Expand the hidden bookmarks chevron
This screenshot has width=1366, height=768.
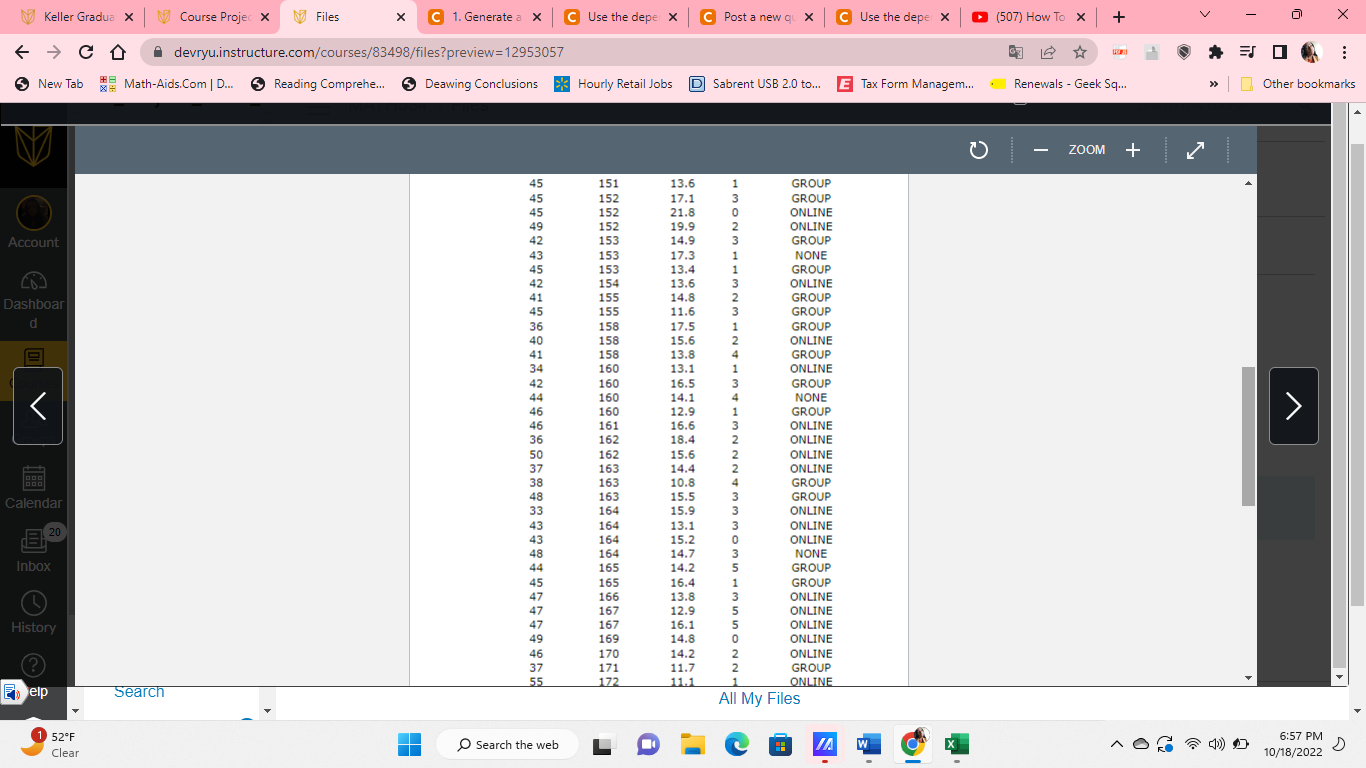(1213, 84)
